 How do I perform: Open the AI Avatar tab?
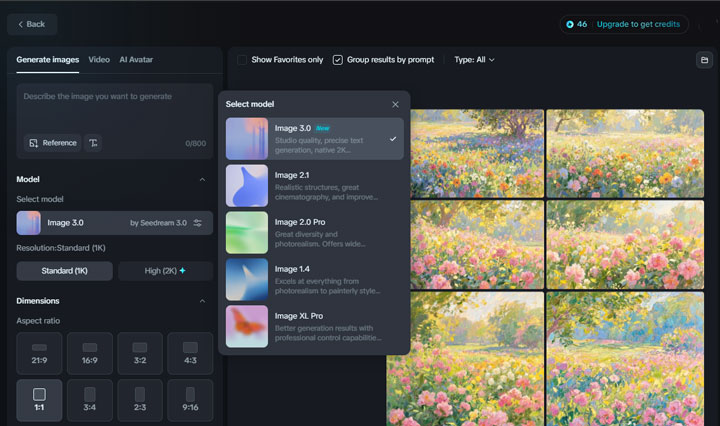[x=136, y=60]
